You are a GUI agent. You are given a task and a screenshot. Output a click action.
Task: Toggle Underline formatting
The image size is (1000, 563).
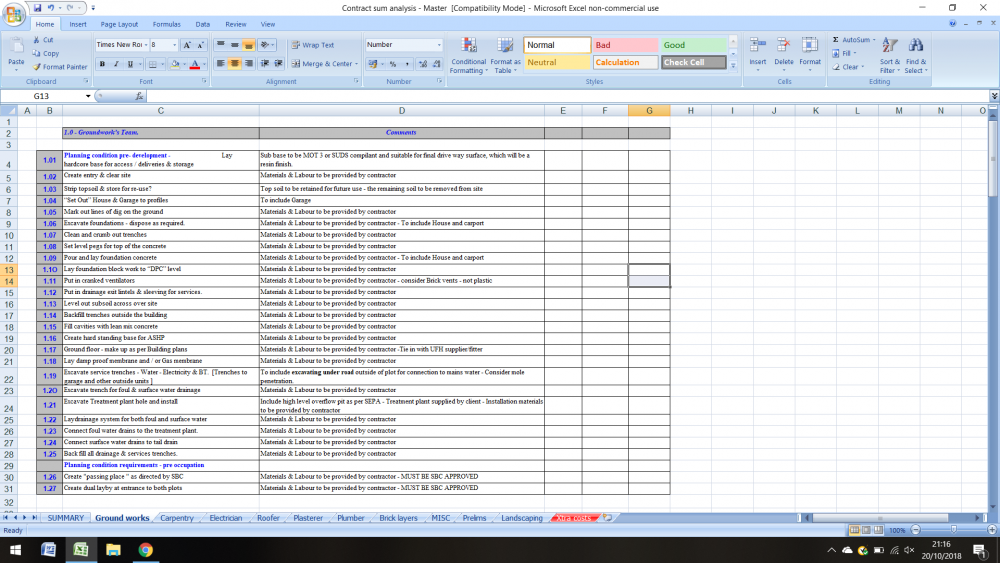click(x=130, y=64)
